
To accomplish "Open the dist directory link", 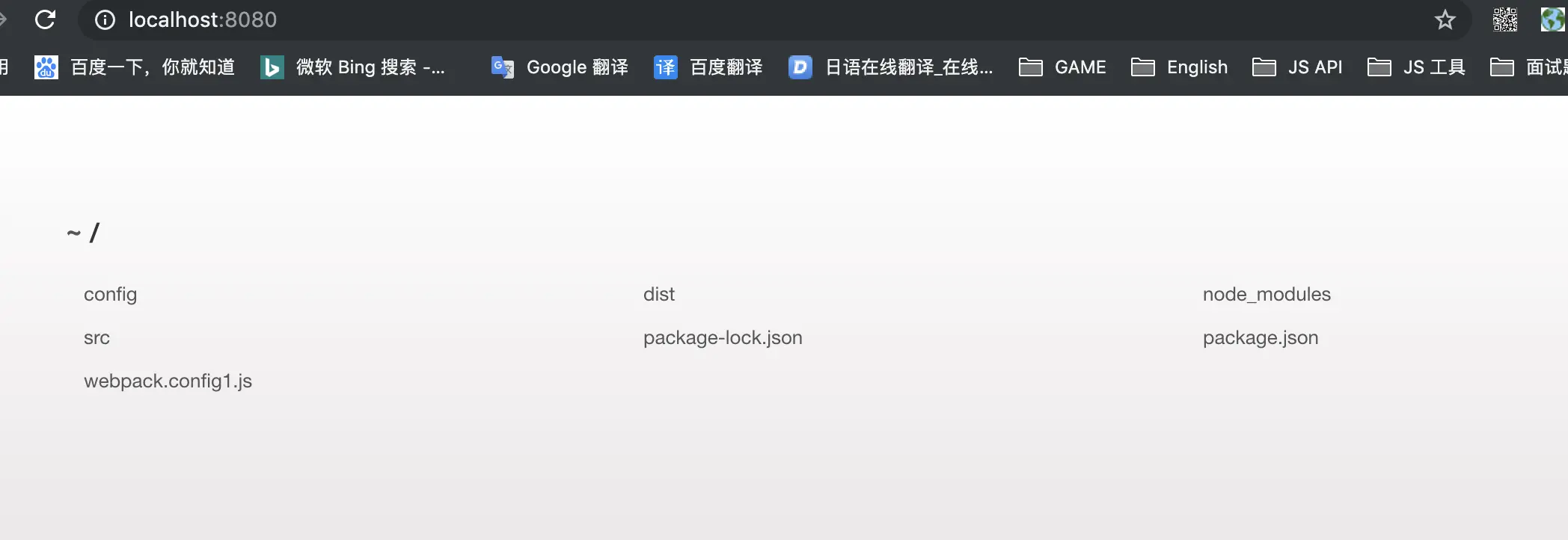I will tap(659, 294).
